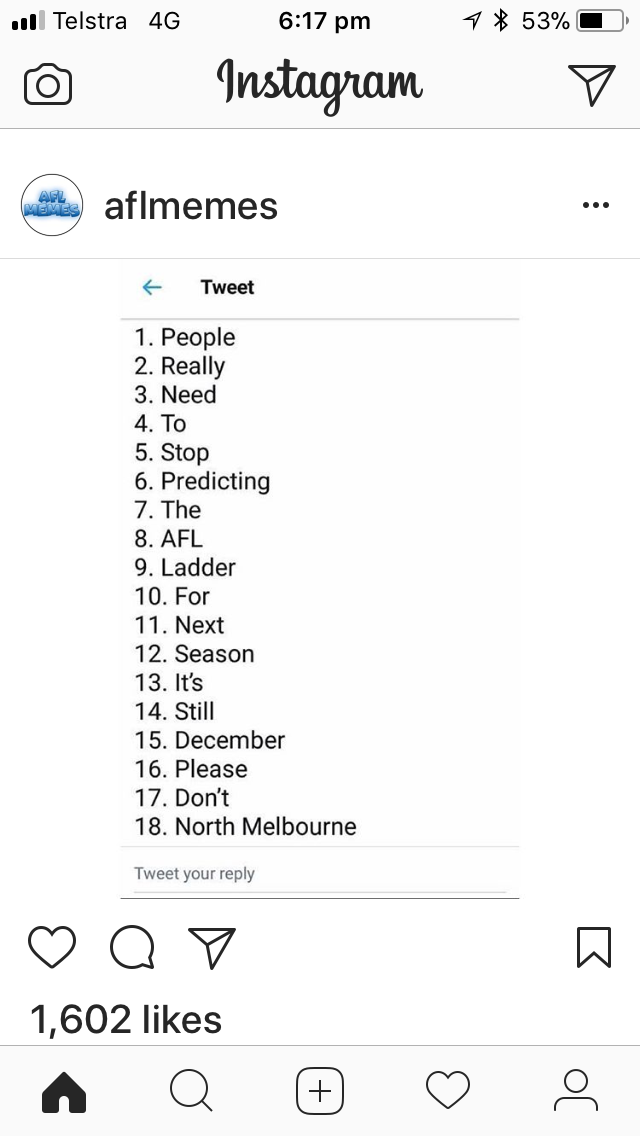Open the camera from the top bar
This screenshot has height=1136, width=640.
click(48, 85)
